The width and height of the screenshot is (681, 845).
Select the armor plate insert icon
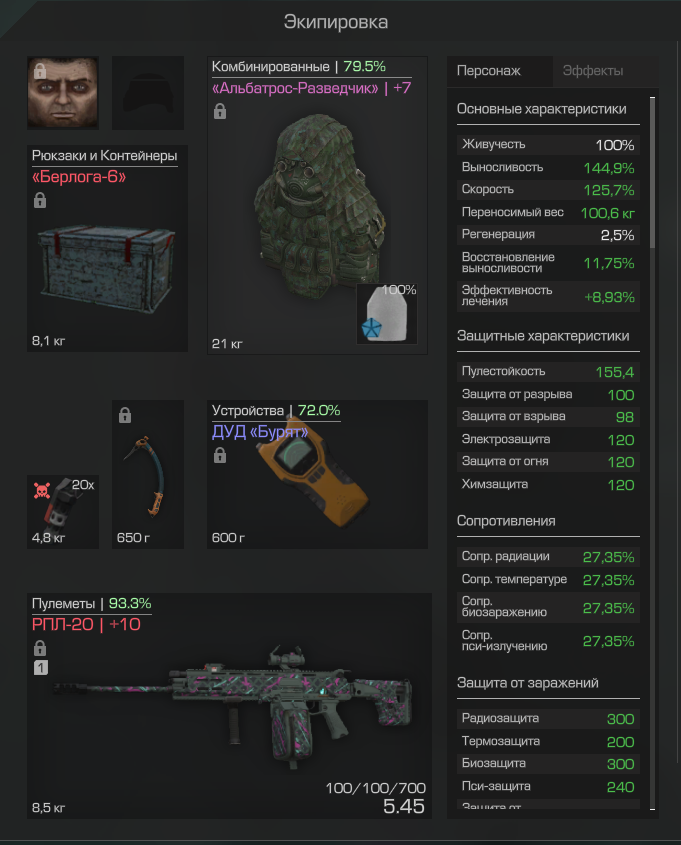pos(387,314)
